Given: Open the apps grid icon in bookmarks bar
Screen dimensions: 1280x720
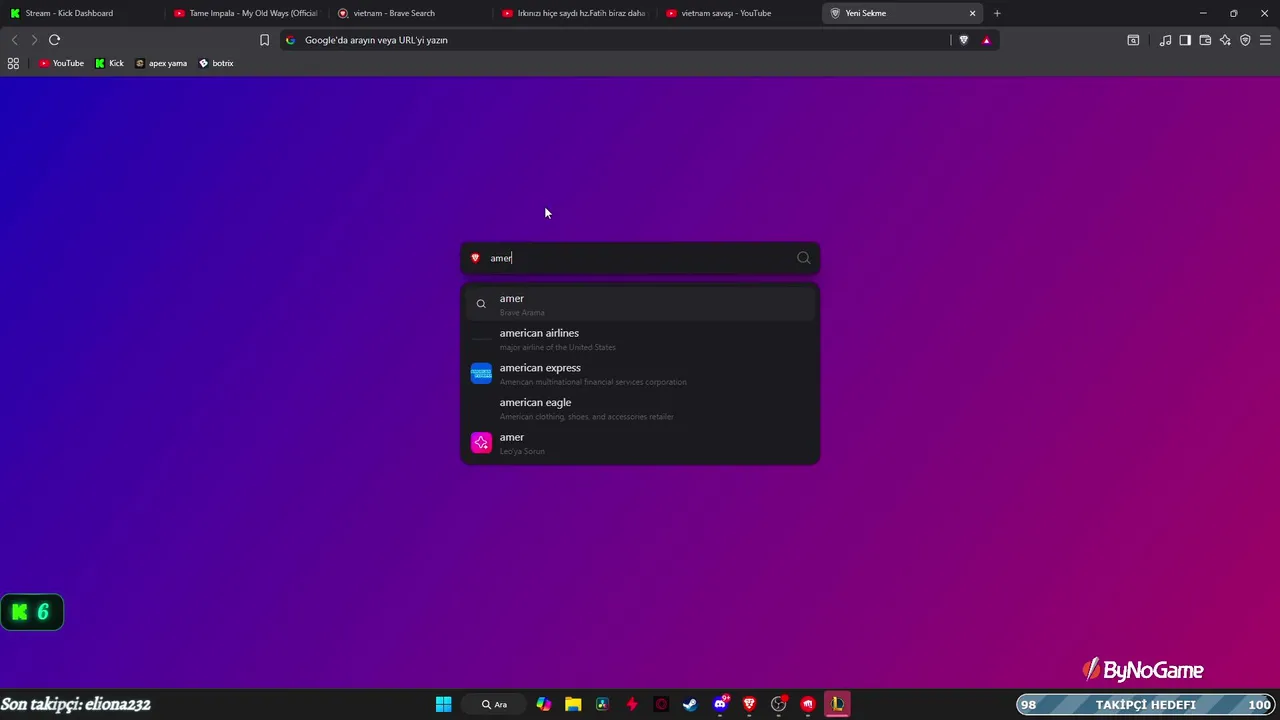Looking at the screenshot, I should coord(13,63).
